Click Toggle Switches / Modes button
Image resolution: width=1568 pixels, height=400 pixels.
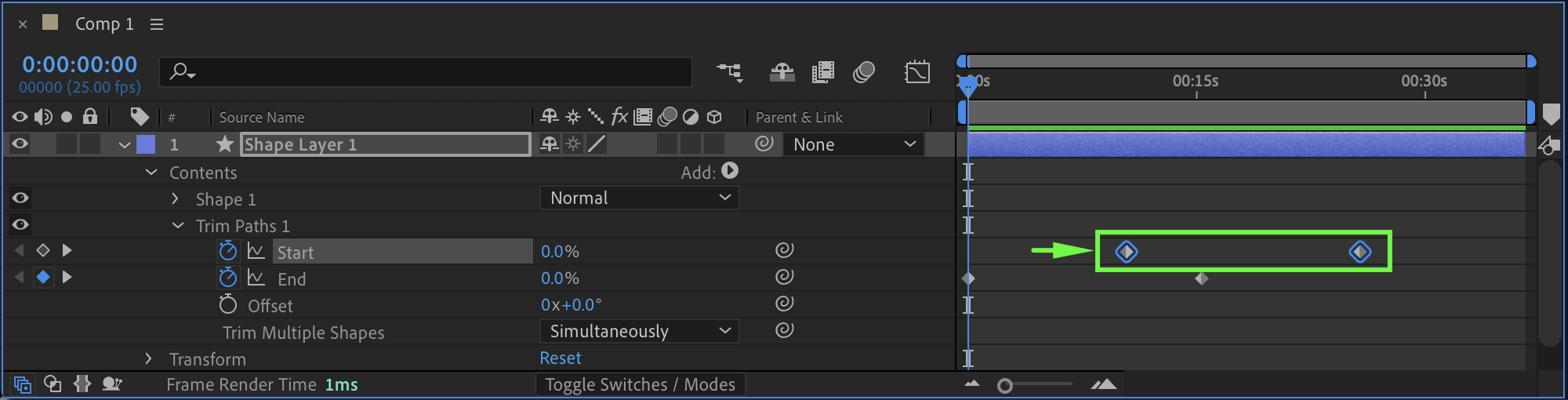point(640,384)
